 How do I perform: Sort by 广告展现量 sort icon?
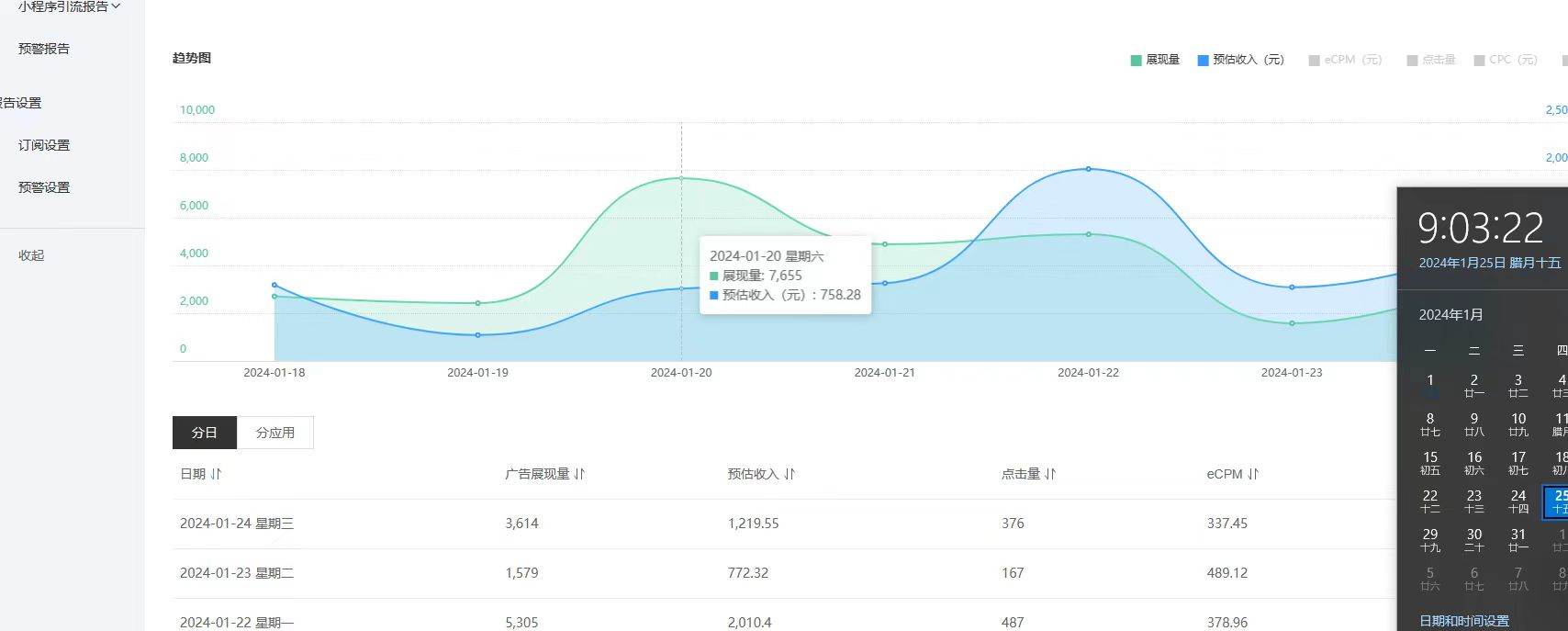coord(579,474)
